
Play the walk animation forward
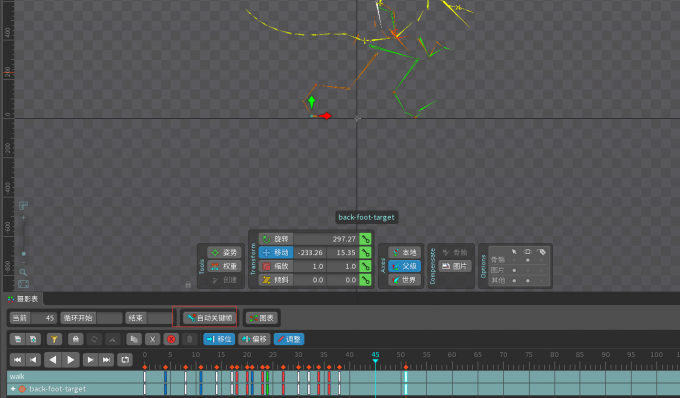[x=70, y=359]
